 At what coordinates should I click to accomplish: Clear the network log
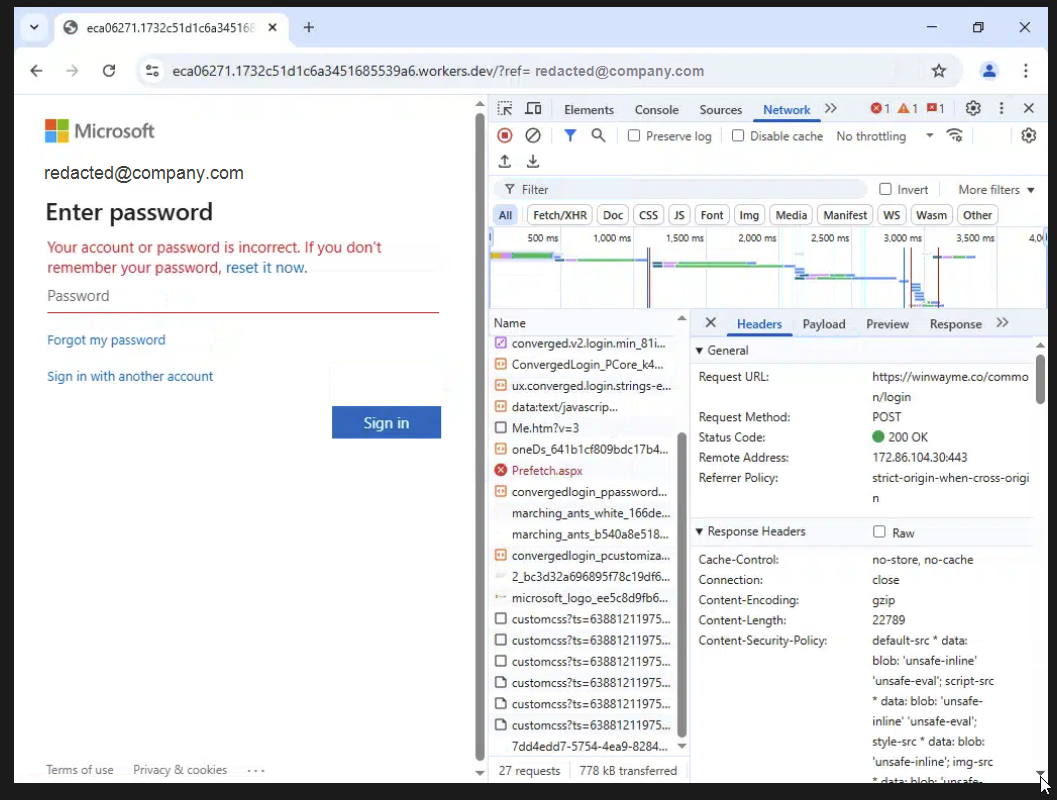[x=533, y=135]
